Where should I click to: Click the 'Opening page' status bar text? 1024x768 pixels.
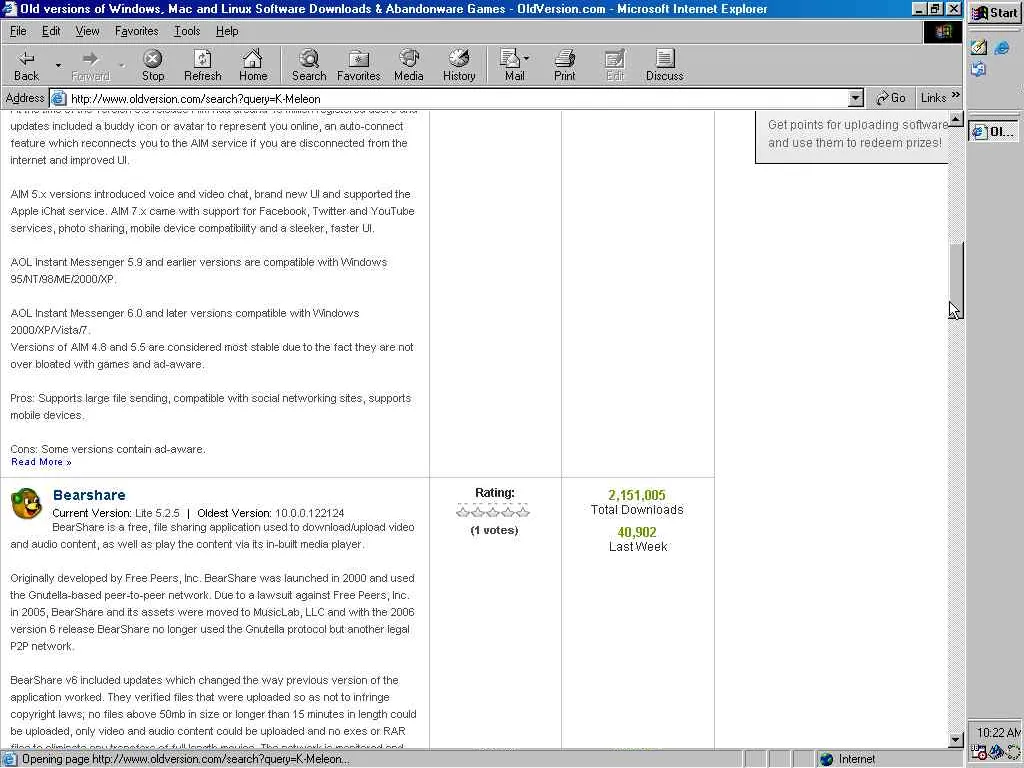[x=185, y=759]
